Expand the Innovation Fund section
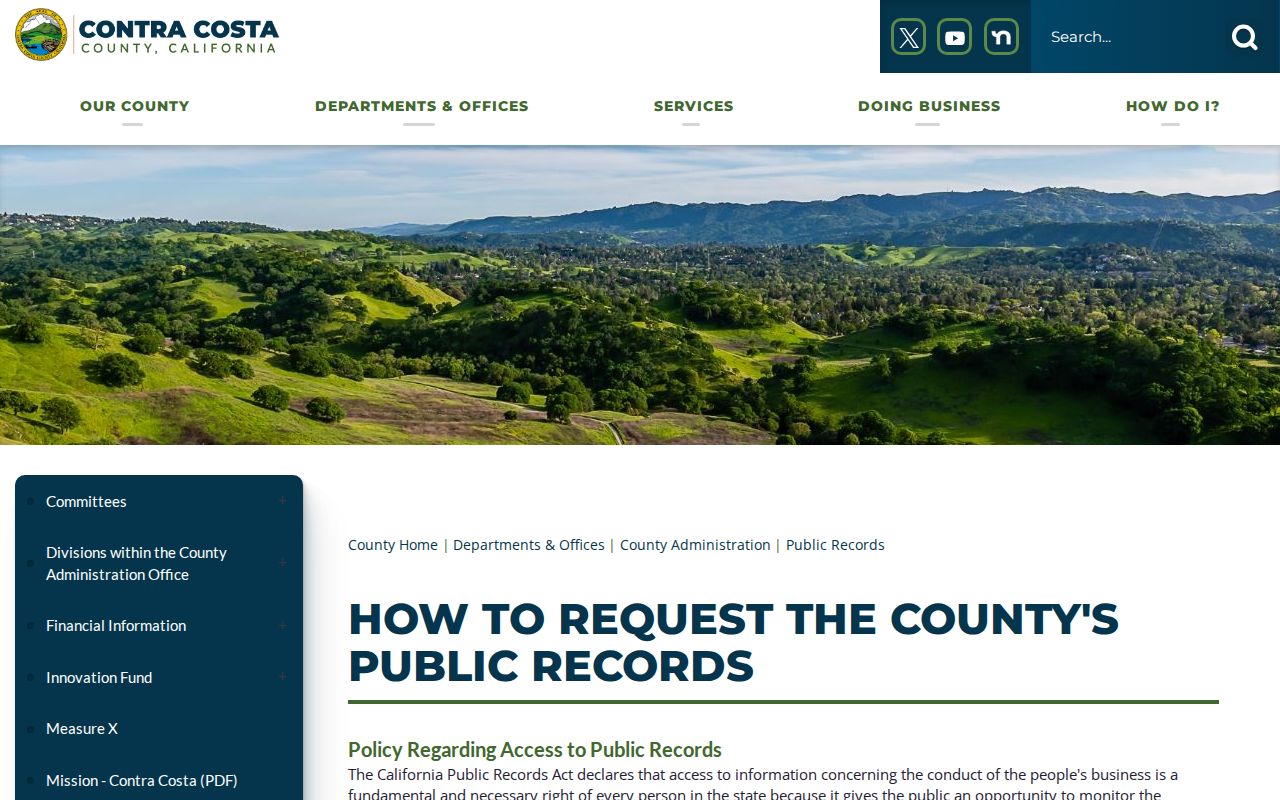 tap(282, 677)
